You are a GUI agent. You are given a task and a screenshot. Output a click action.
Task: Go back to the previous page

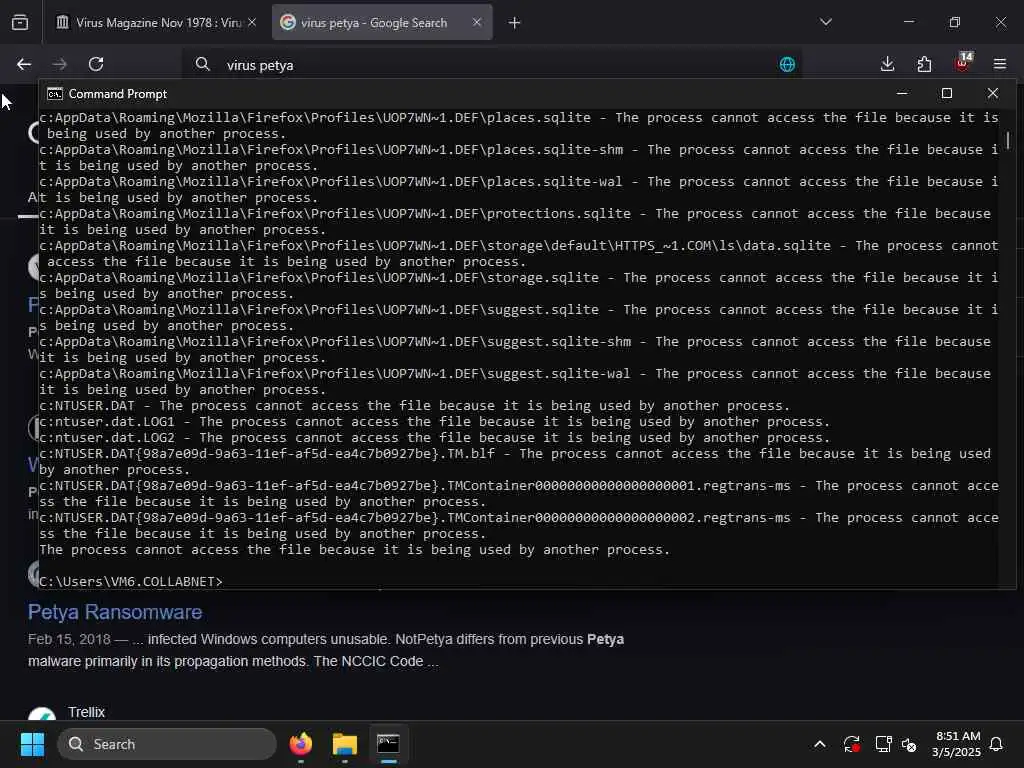[24, 64]
